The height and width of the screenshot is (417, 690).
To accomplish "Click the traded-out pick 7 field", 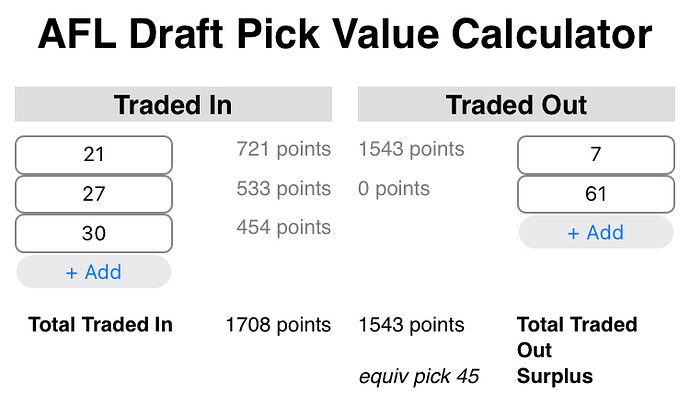I will tap(595, 155).
